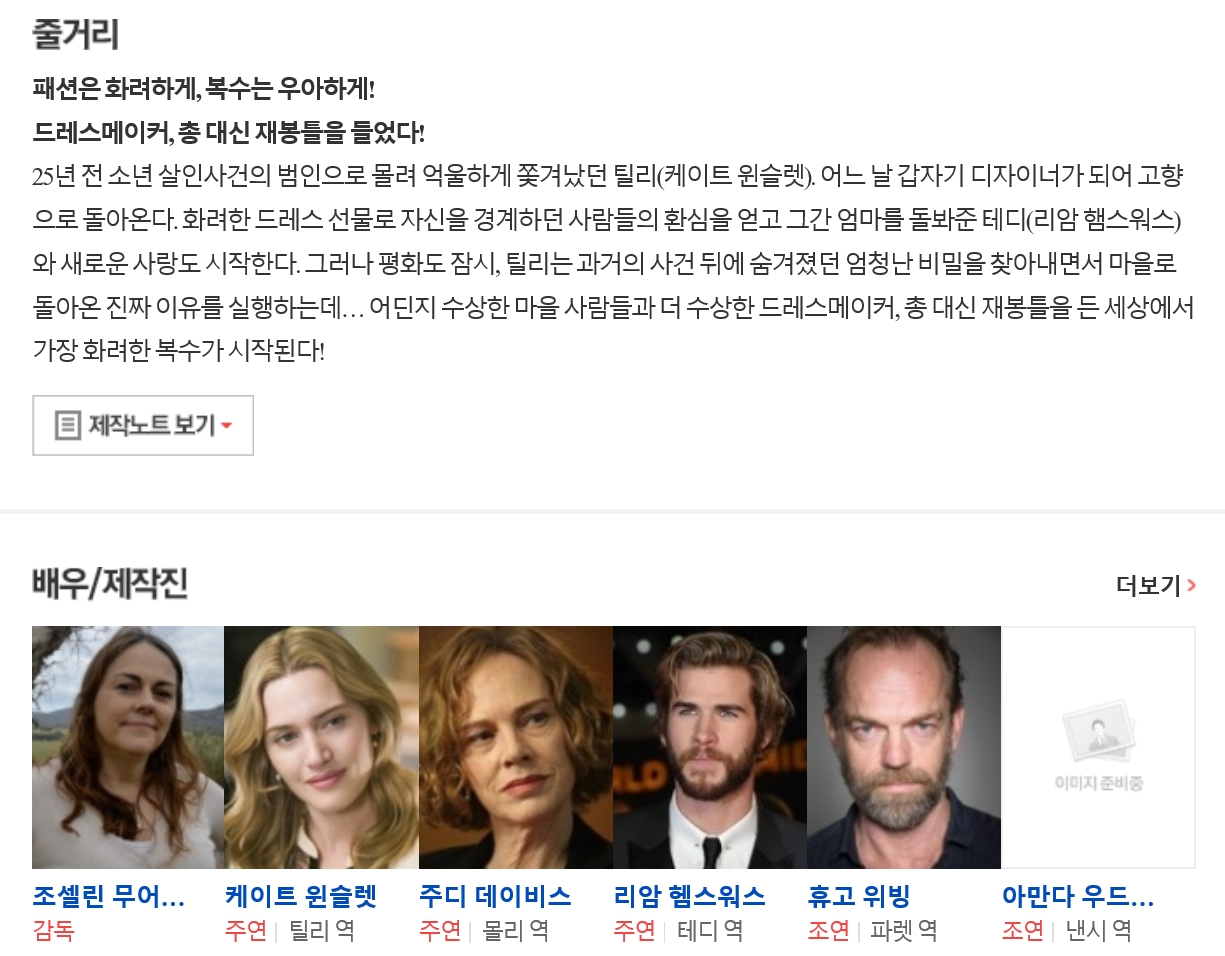Open the 아만다 우드 name link

(1078, 896)
